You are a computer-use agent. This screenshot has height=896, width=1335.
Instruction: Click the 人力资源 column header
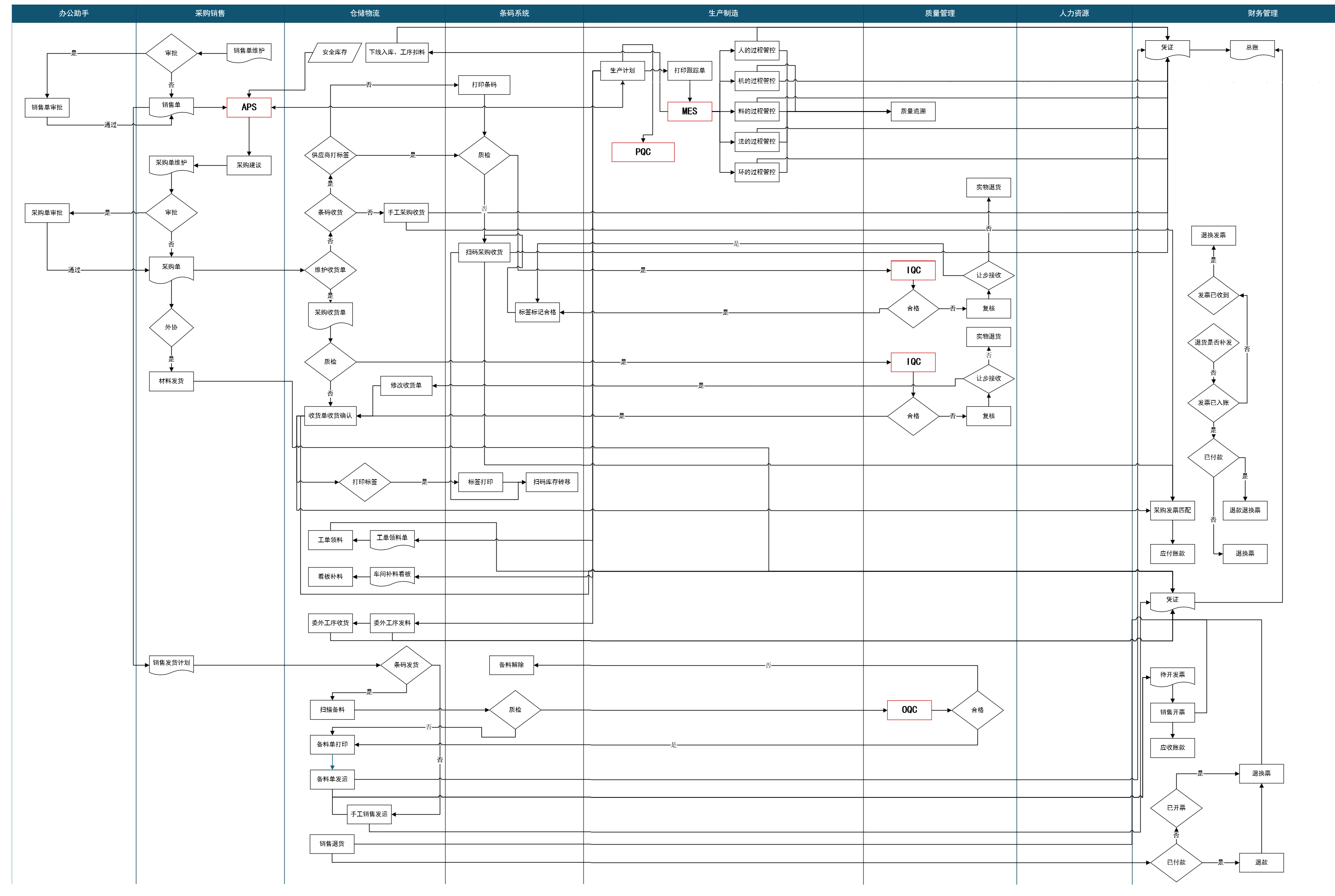1074,13
